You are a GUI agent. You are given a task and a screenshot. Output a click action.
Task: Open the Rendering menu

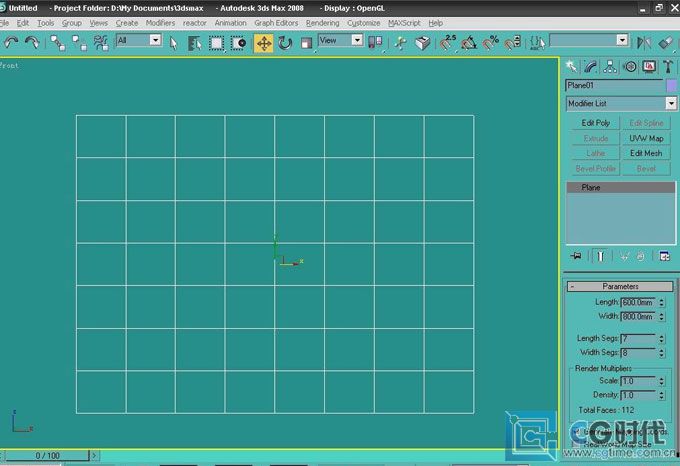click(322, 23)
